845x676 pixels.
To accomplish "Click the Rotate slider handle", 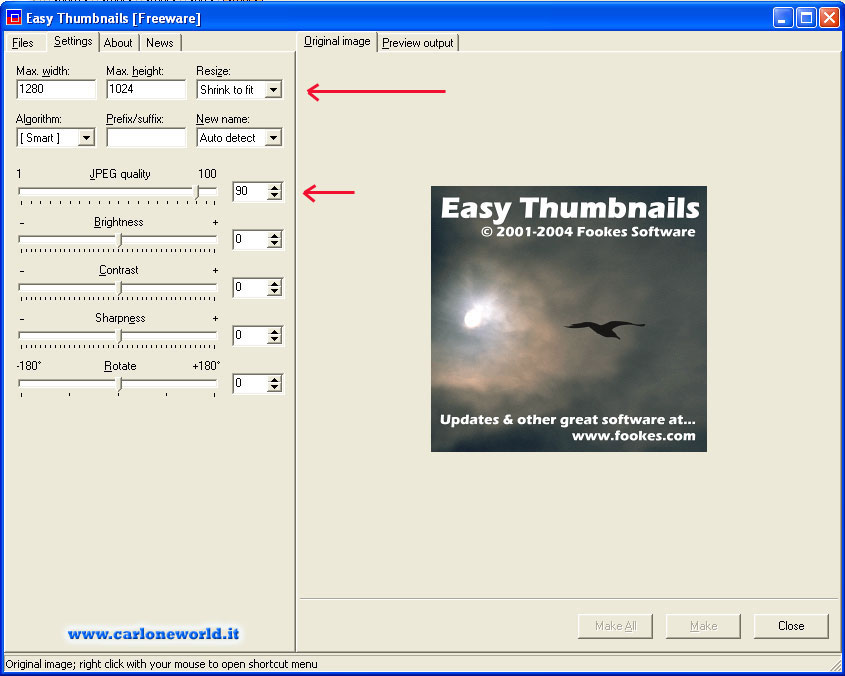I will pos(120,384).
